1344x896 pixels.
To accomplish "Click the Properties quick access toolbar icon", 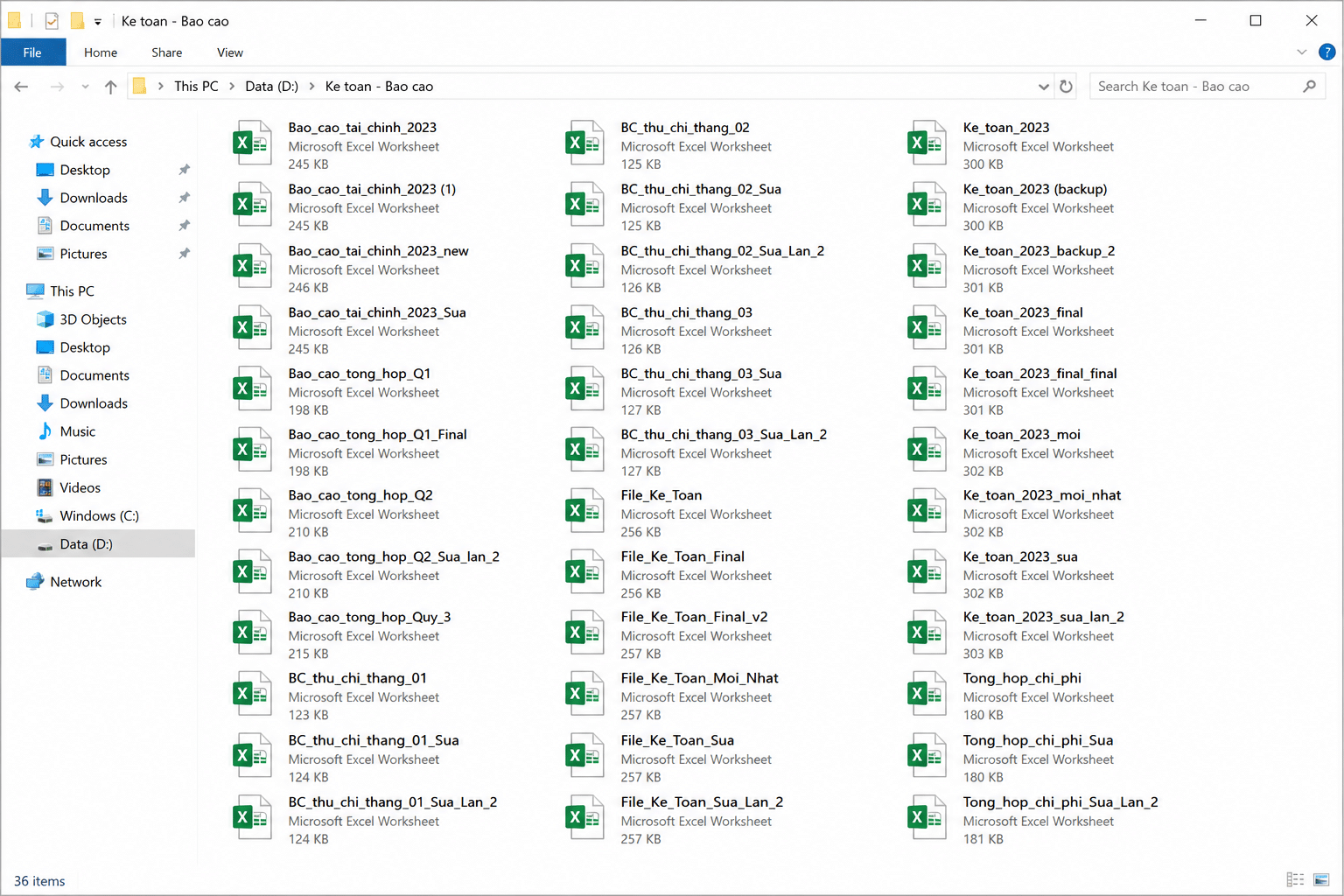I will click(52, 21).
